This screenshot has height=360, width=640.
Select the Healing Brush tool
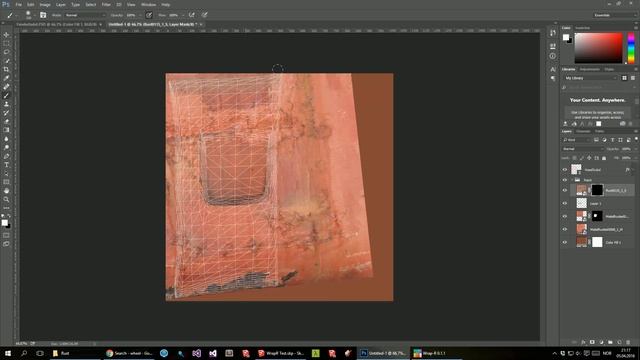point(6,87)
